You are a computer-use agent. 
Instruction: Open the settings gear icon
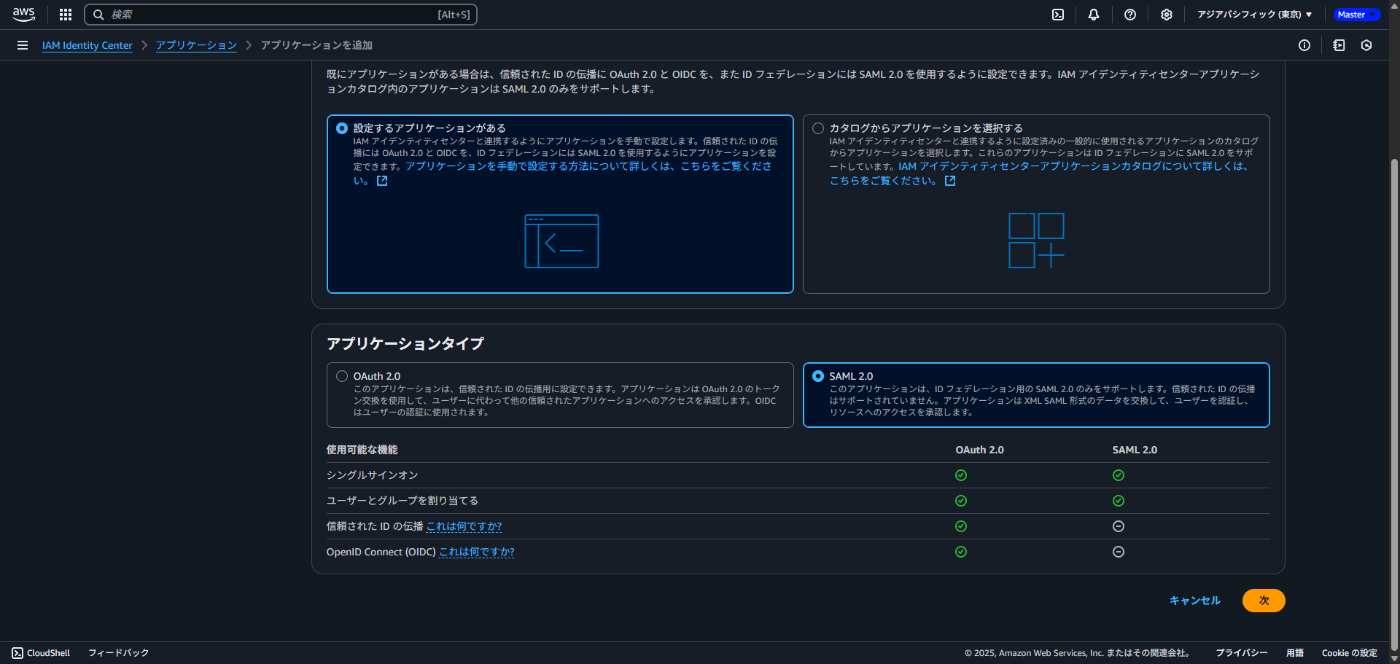pyautogui.click(x=1166, y=14)
